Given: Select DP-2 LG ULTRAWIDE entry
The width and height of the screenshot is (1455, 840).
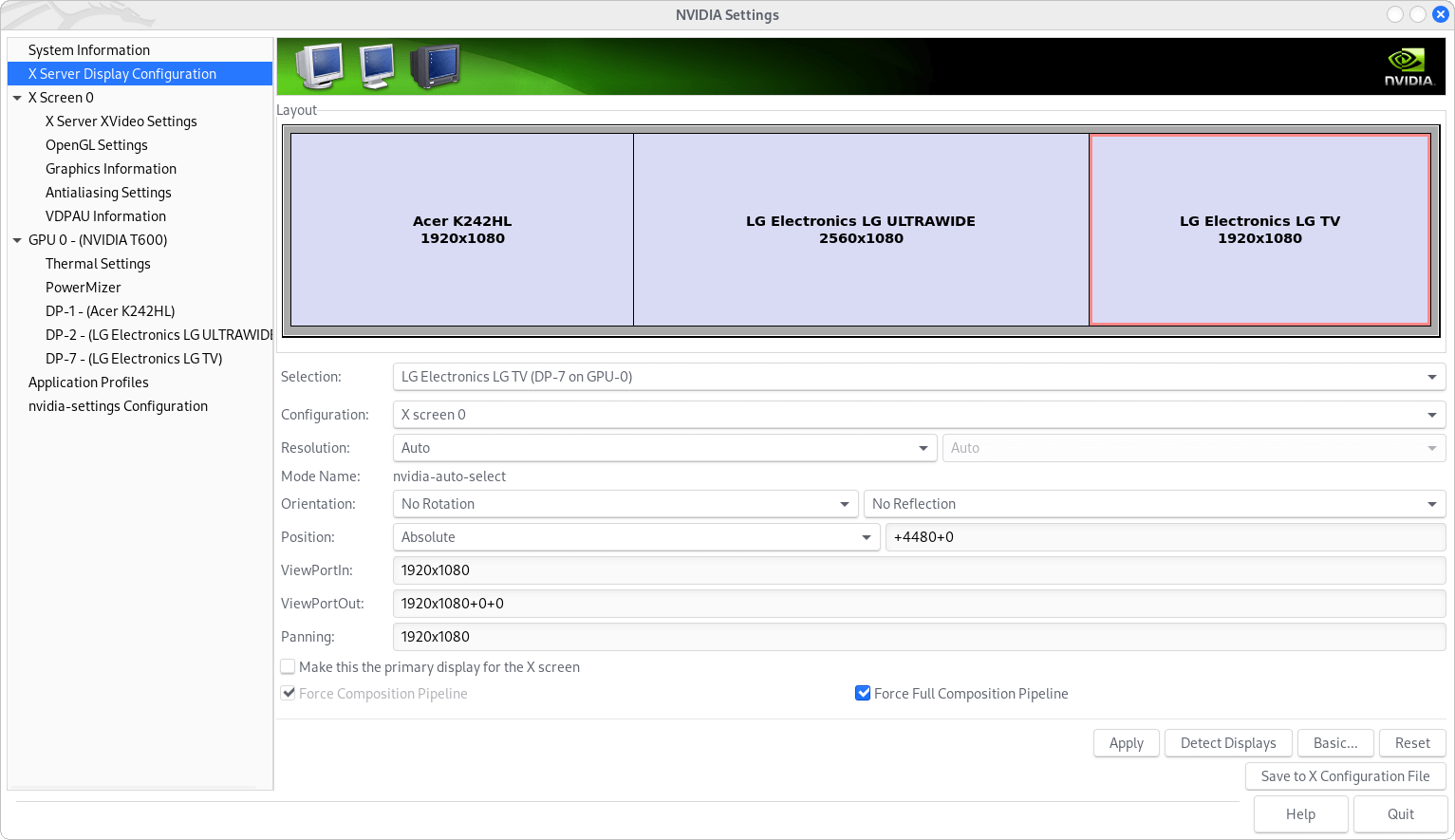Looking at the screenshot, I should tap(159, 335).
